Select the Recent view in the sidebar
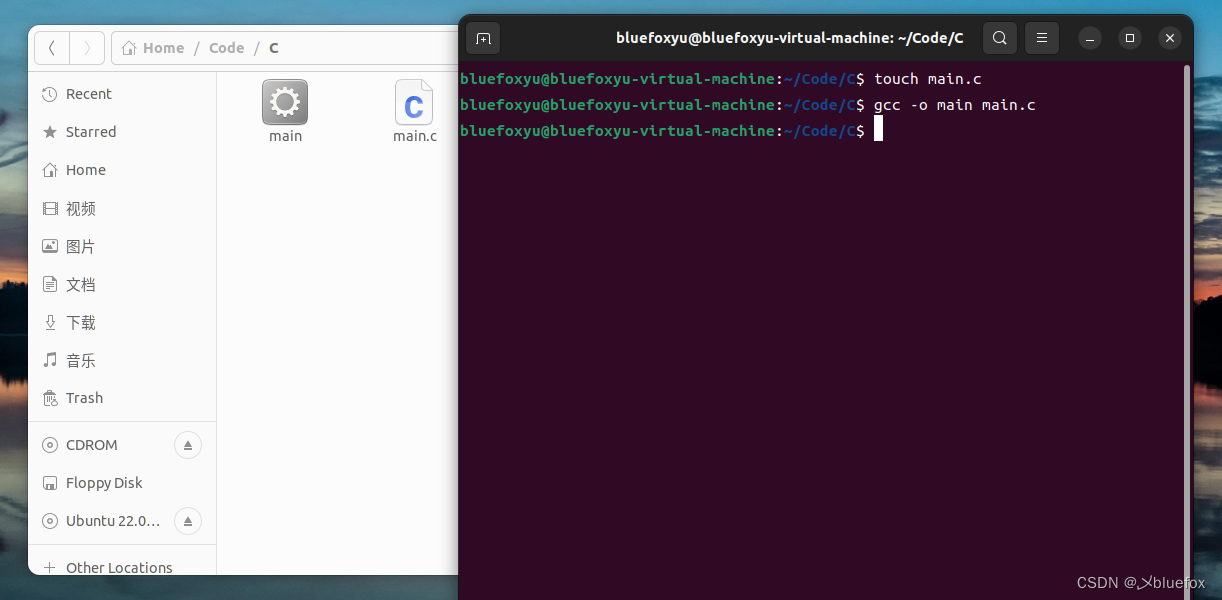The height and width of the screenshot is (600, 1222). tap(89, 93)
